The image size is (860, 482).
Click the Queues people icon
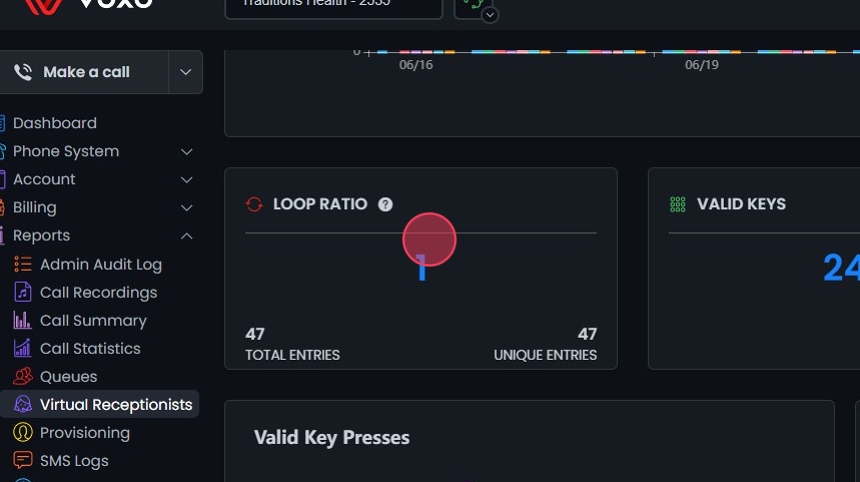(x=22, y=376)
